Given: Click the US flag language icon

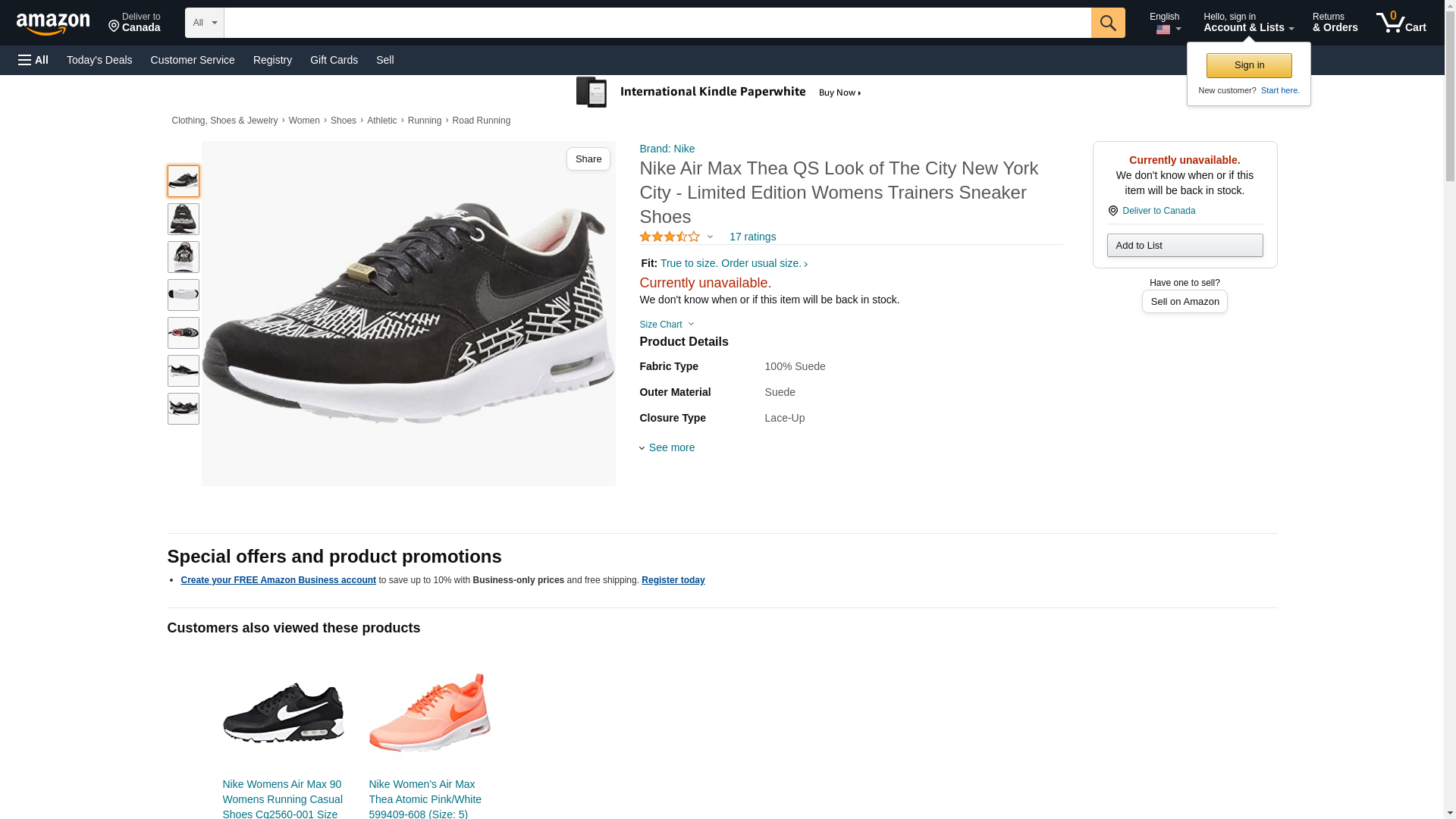Looking at the screenshot, I should pyautogui.click(x=1163, y=30).
